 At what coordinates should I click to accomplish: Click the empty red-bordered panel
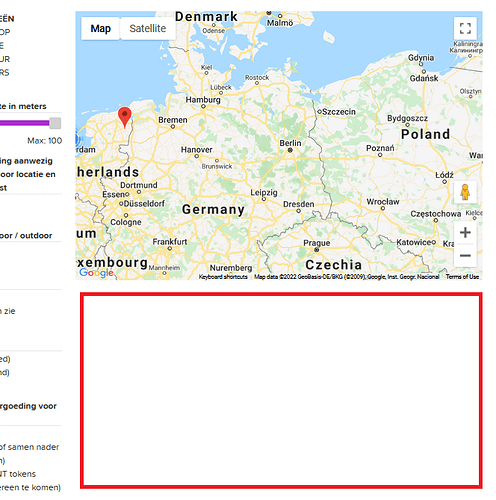(x=281, y=391)
